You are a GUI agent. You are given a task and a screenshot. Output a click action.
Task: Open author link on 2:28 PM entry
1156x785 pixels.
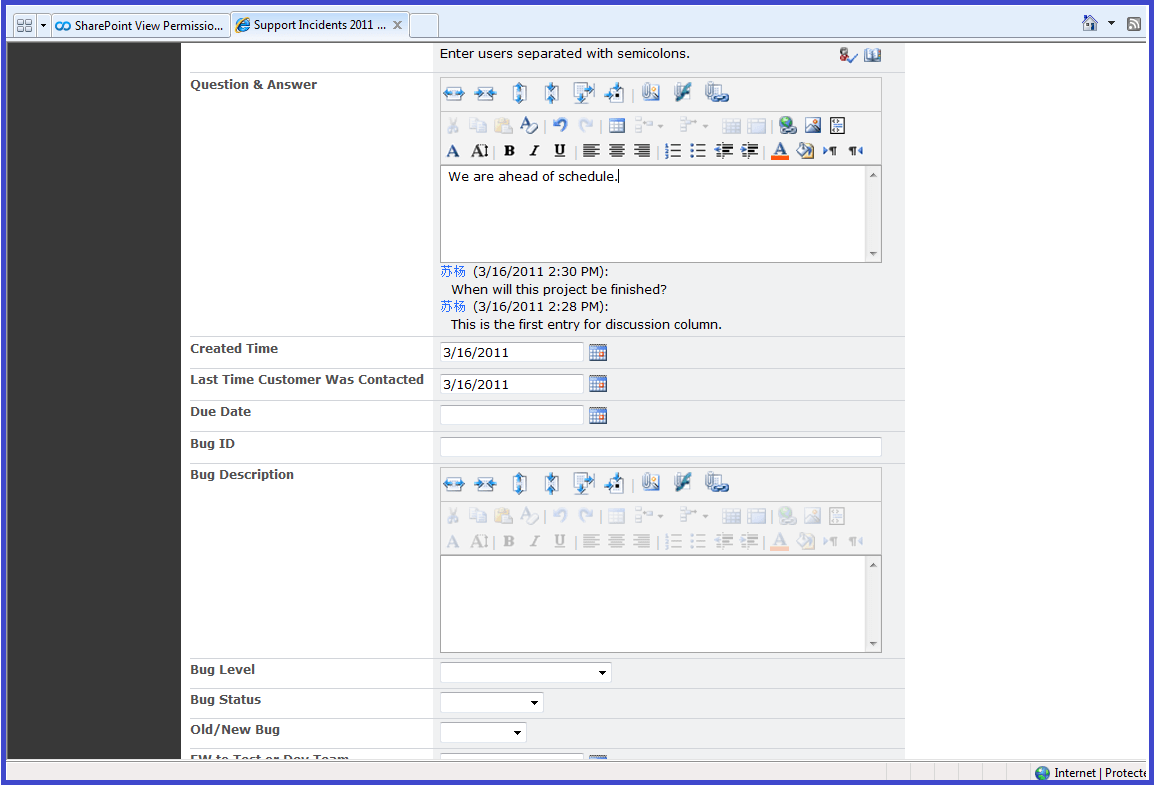pos(453,306)
